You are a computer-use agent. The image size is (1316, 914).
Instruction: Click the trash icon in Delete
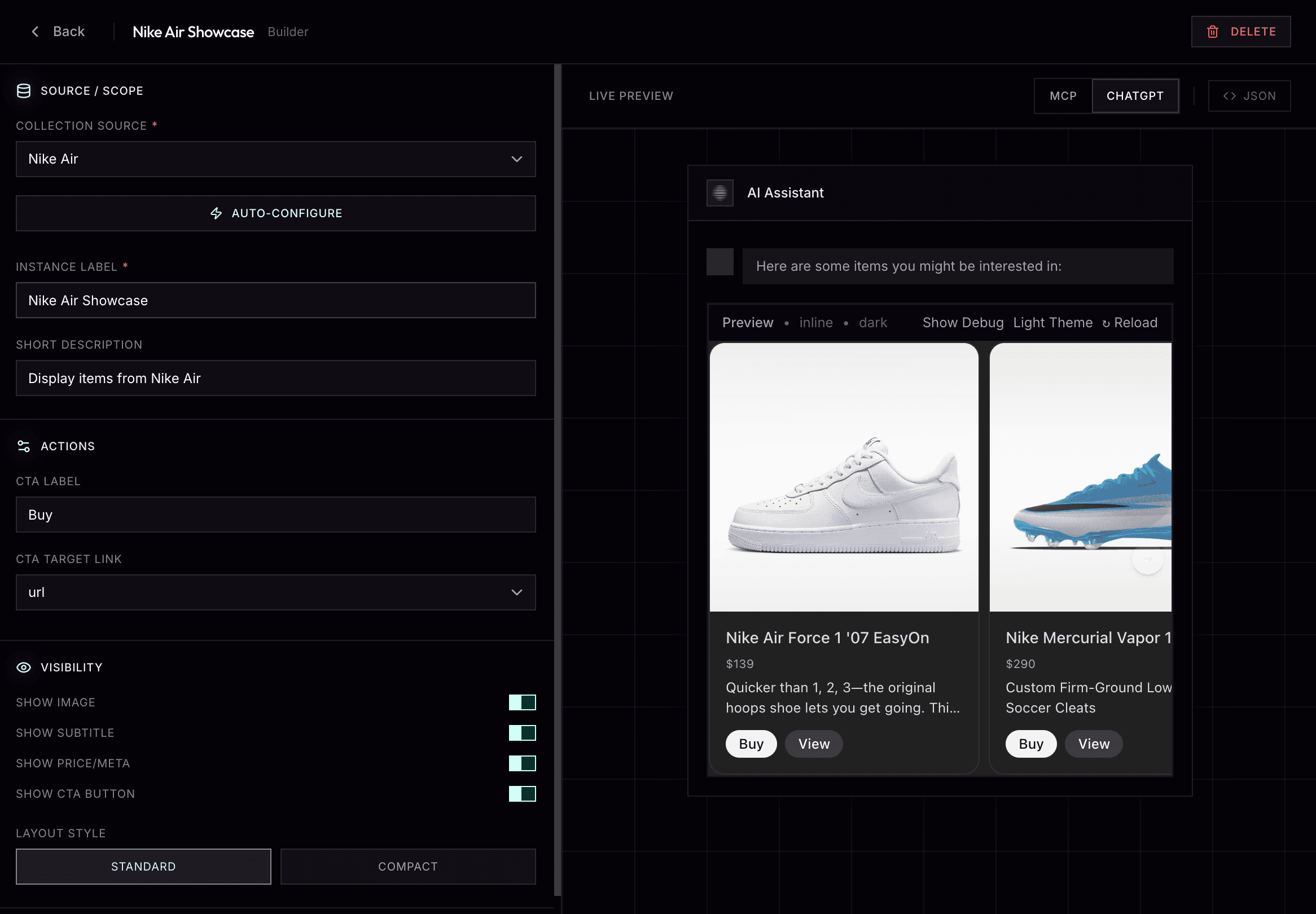[x=1212, y=32]
